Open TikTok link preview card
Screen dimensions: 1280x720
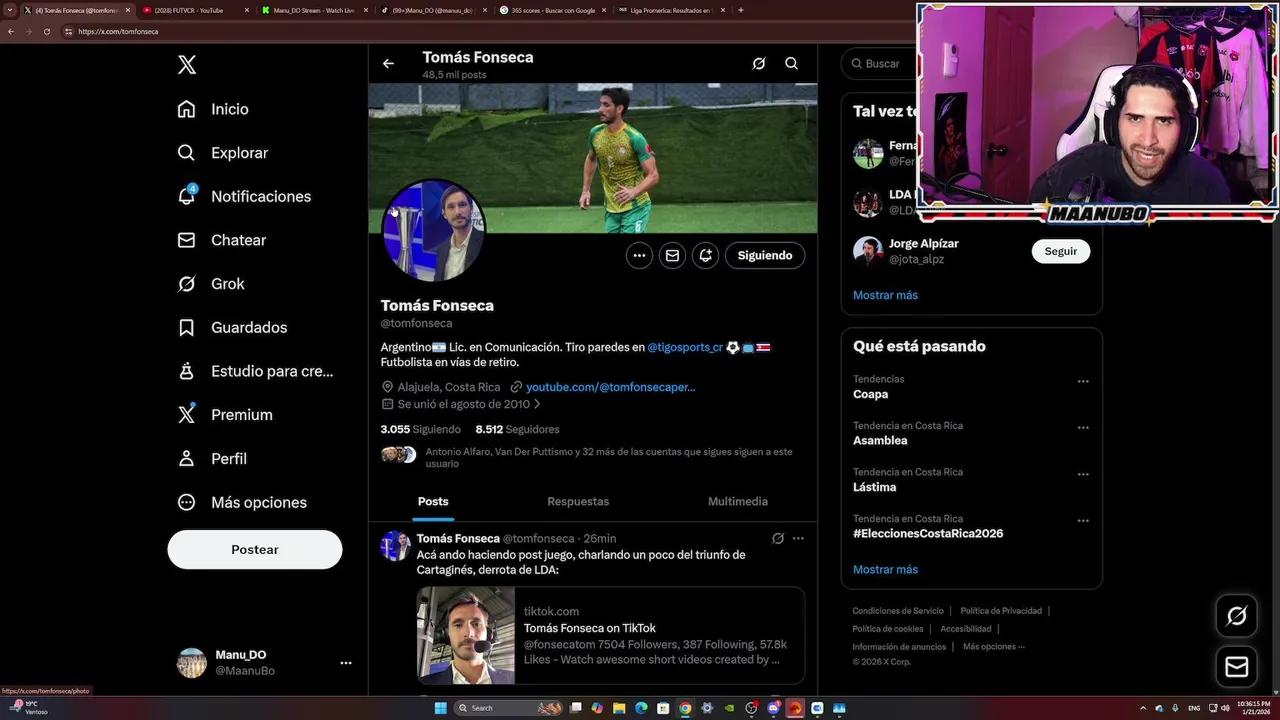(x=611, y=636)
